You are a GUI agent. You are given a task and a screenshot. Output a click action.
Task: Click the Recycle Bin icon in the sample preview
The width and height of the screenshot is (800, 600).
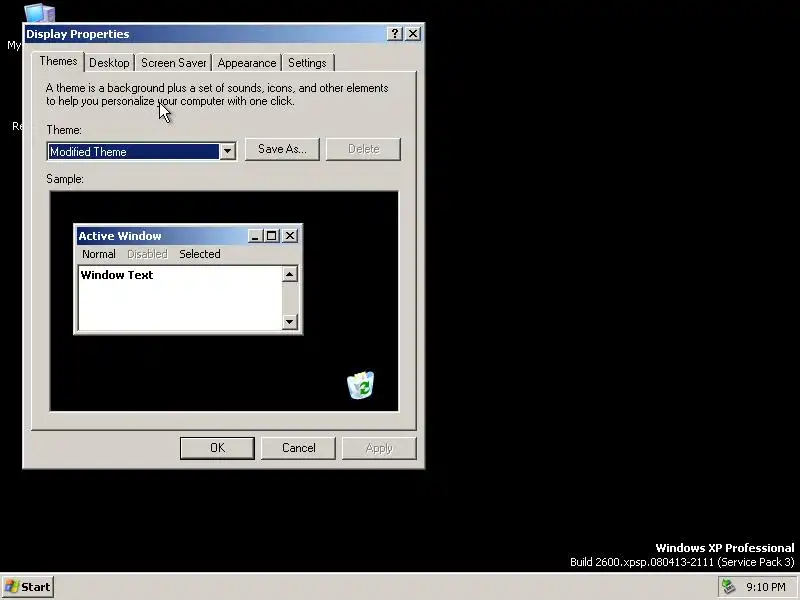click(361, 385)
